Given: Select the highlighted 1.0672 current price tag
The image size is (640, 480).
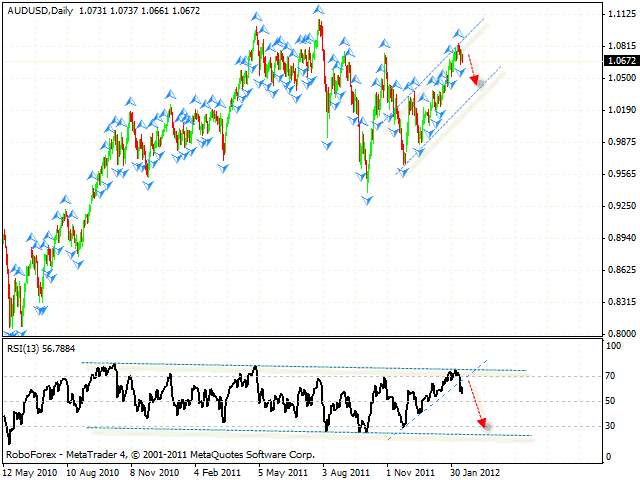Looking at the screenshot, I should (619, 60).
